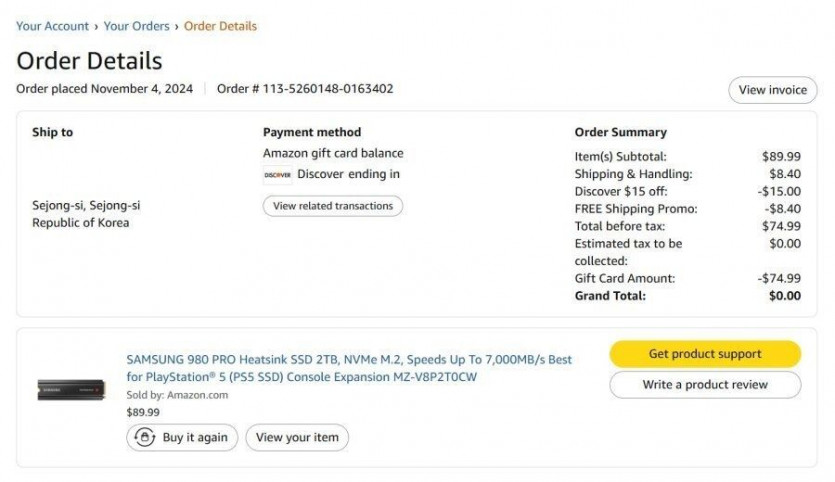
Task: Click the View your item button
Action: coord(297,437)
